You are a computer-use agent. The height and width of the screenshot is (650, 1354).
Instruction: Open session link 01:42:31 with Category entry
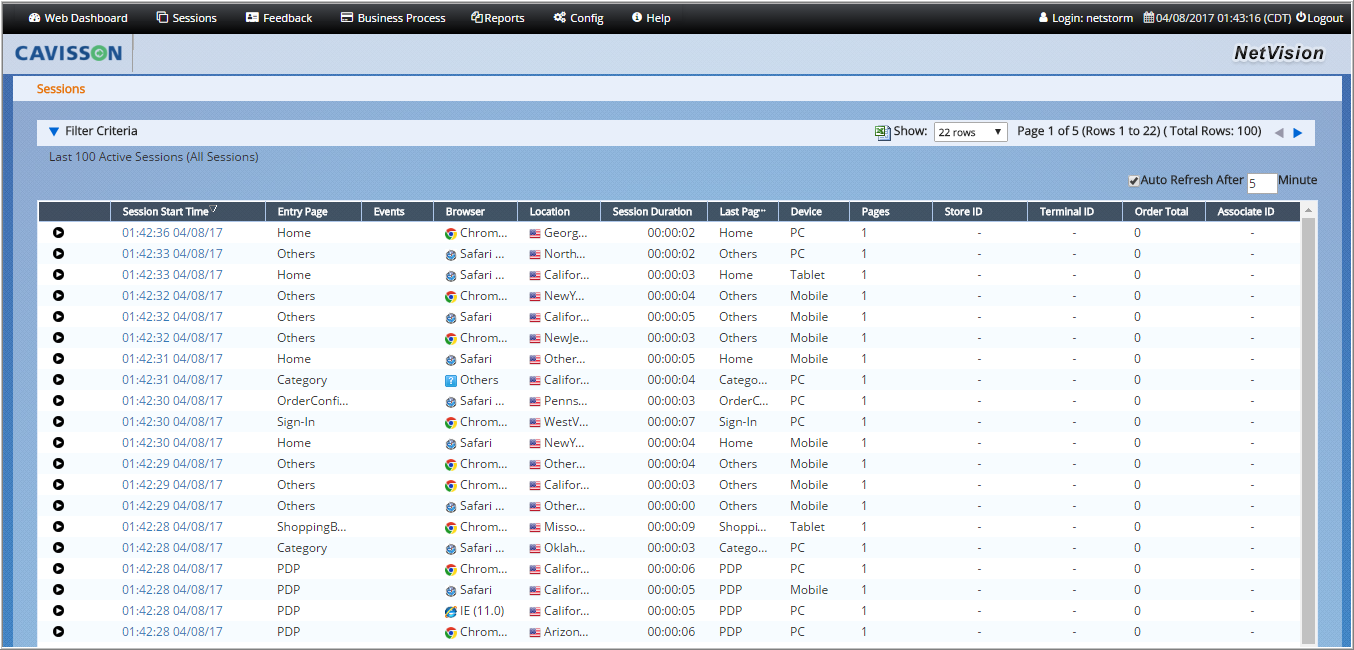pyautogui.click(x=172, y=380)
